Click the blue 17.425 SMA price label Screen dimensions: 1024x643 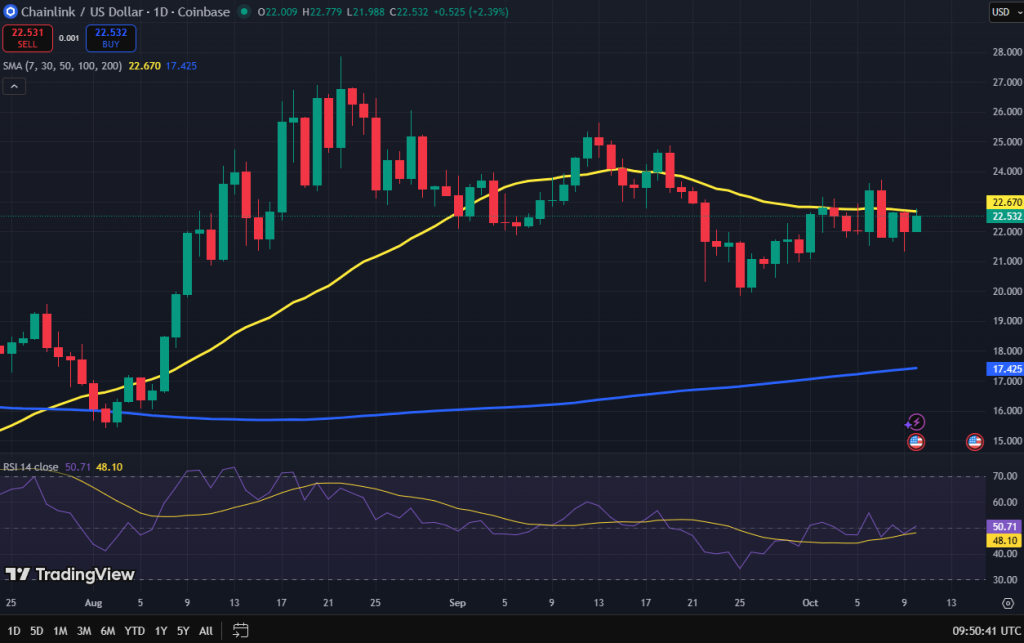click(x=1003, y=369)
